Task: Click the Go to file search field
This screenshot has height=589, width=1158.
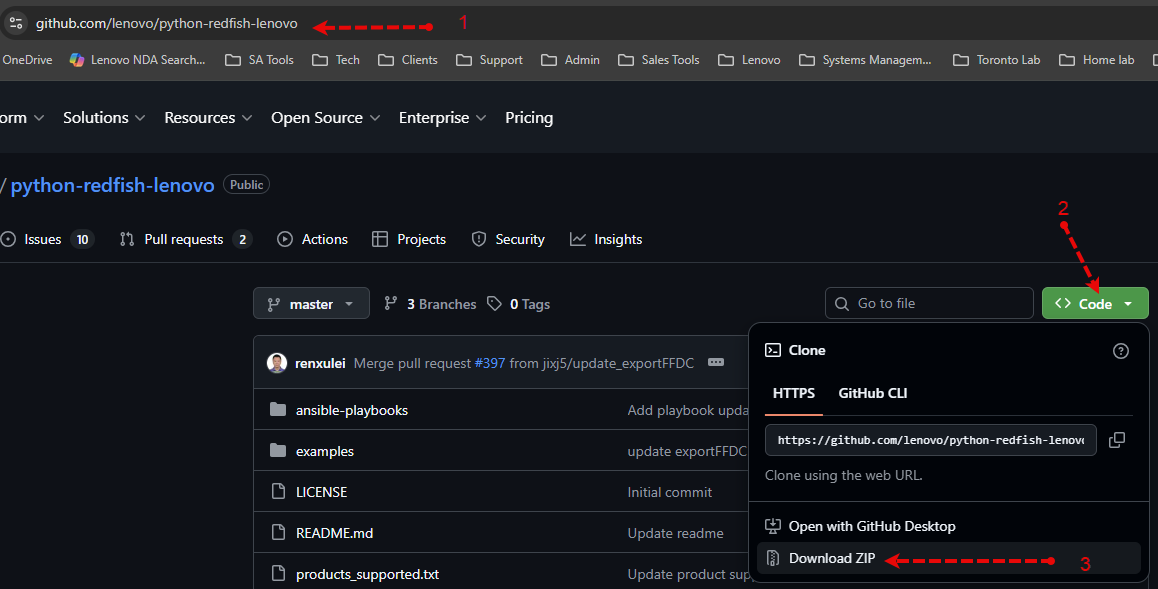Action: [928, 303]
